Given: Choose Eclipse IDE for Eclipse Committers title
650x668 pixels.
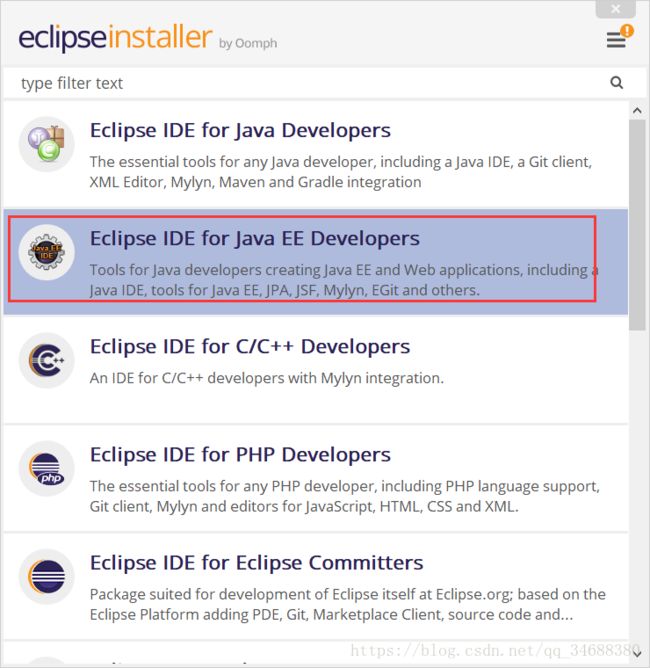Looking at the screenshot, I should click(x=256, y=563).
